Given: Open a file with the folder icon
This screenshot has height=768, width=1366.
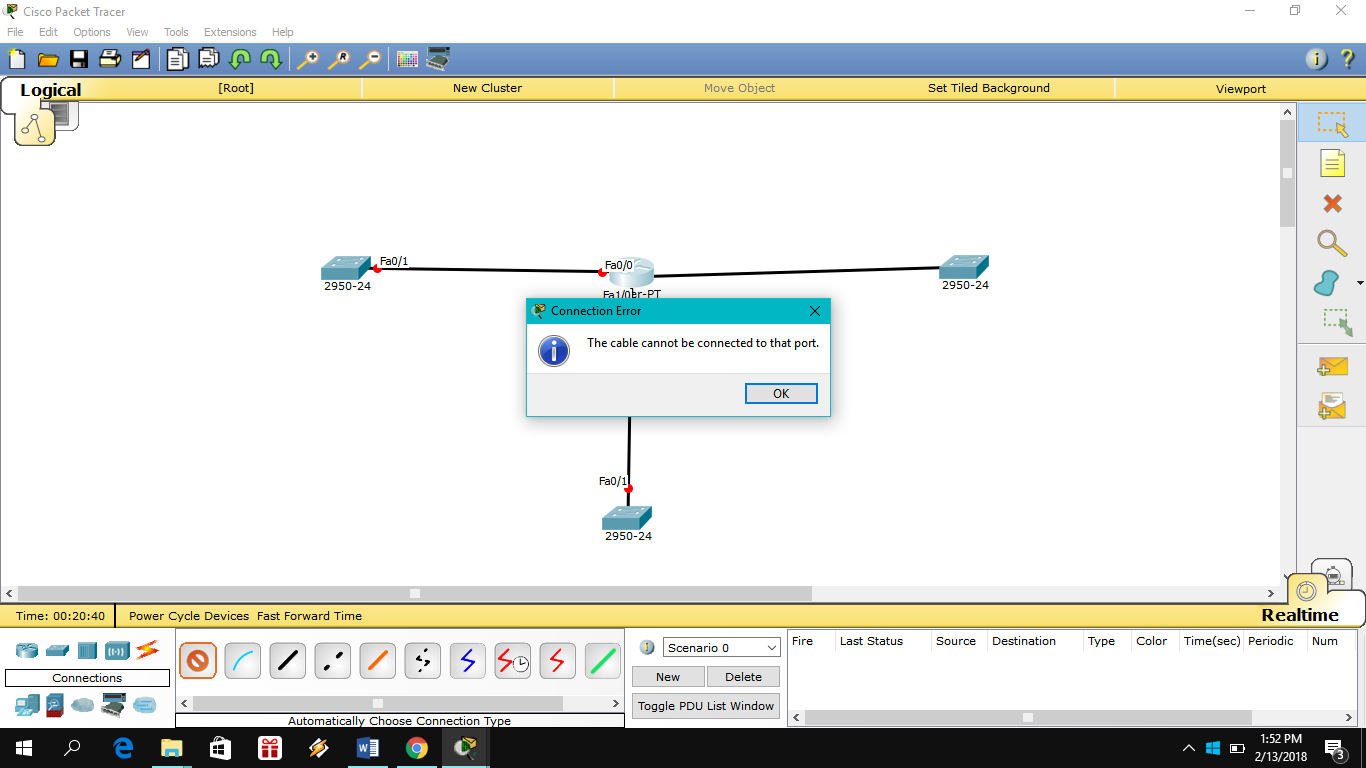Looking at the screenshot, I should 47,59.
